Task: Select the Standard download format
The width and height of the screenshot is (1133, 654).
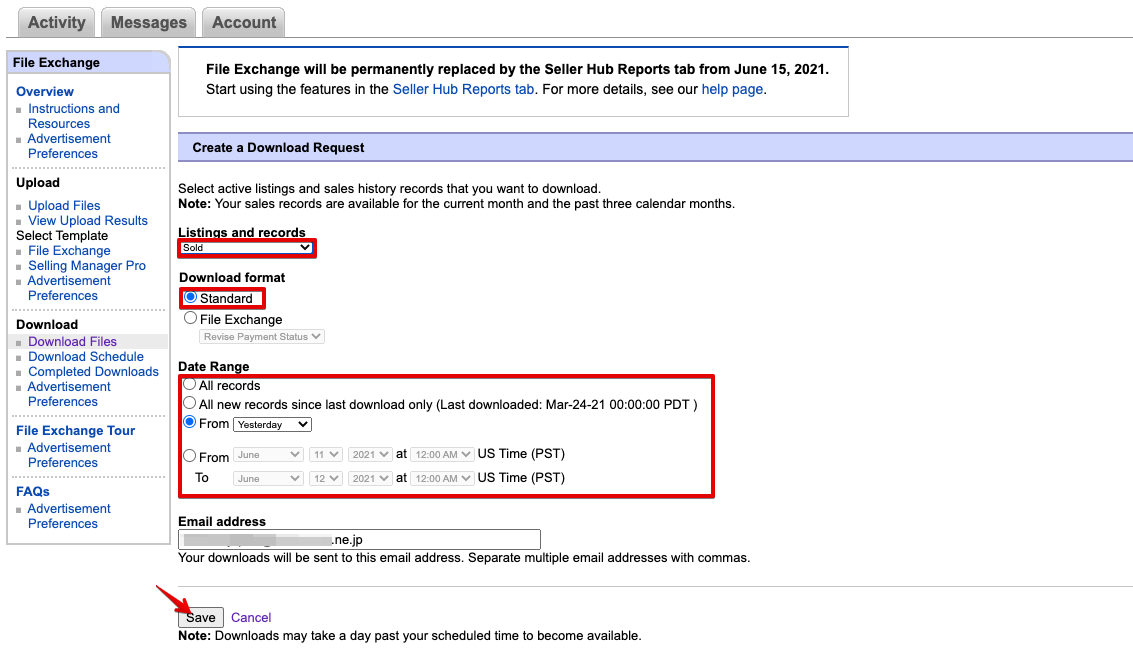Action: click(x=190, y=298)
